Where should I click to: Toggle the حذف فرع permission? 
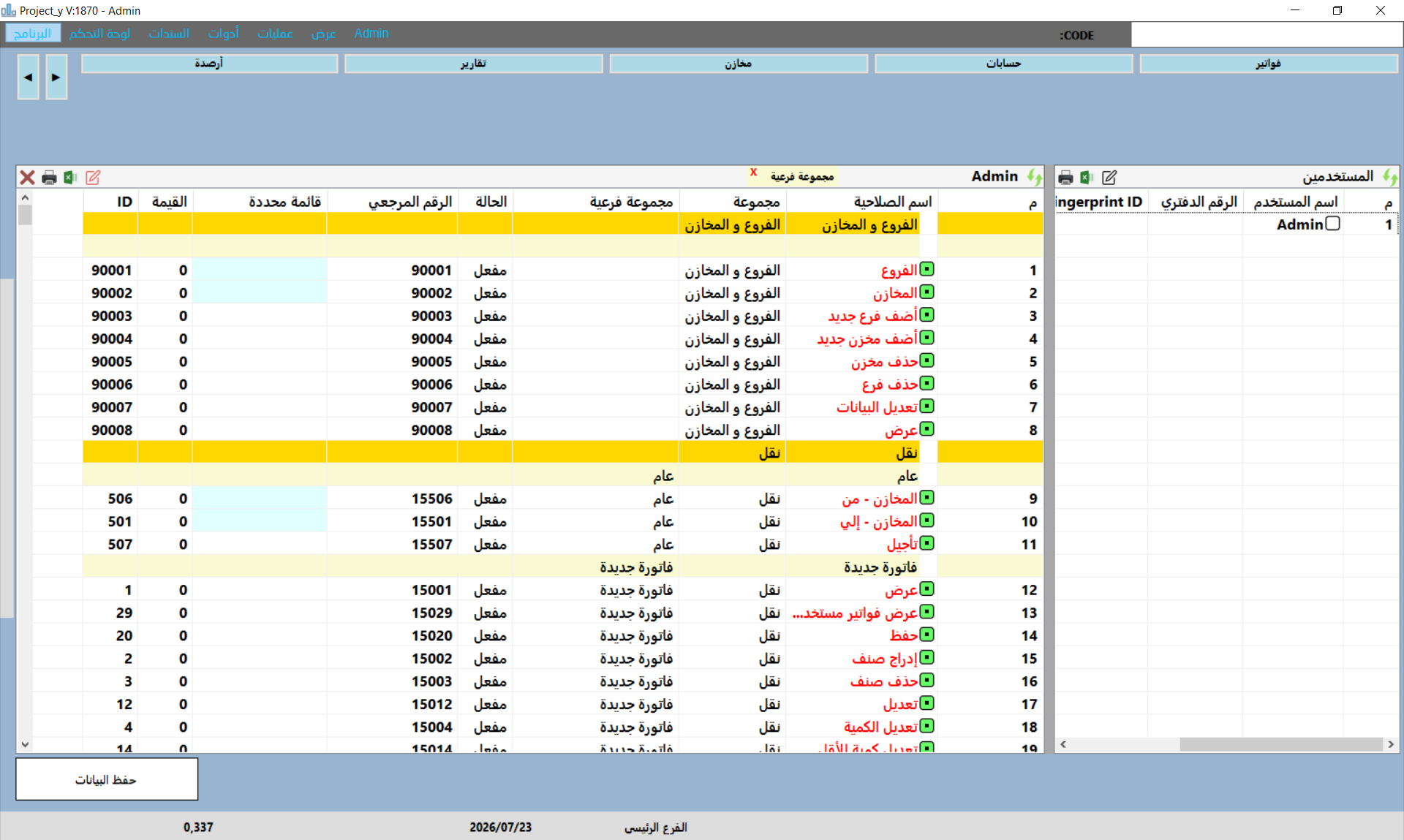coord(926,383)
